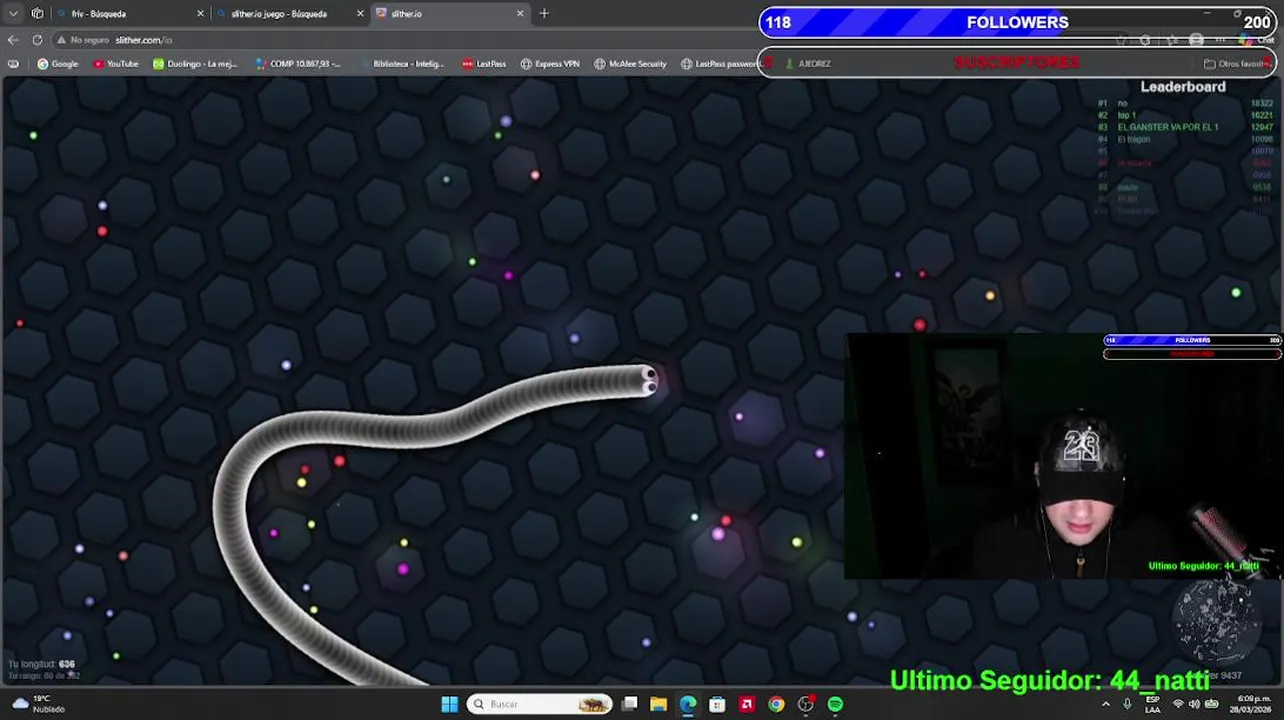Open the red AMD app on taskbar
Image resolution: width=1284 pixels, height=720 pixels.
pos(746,705)
